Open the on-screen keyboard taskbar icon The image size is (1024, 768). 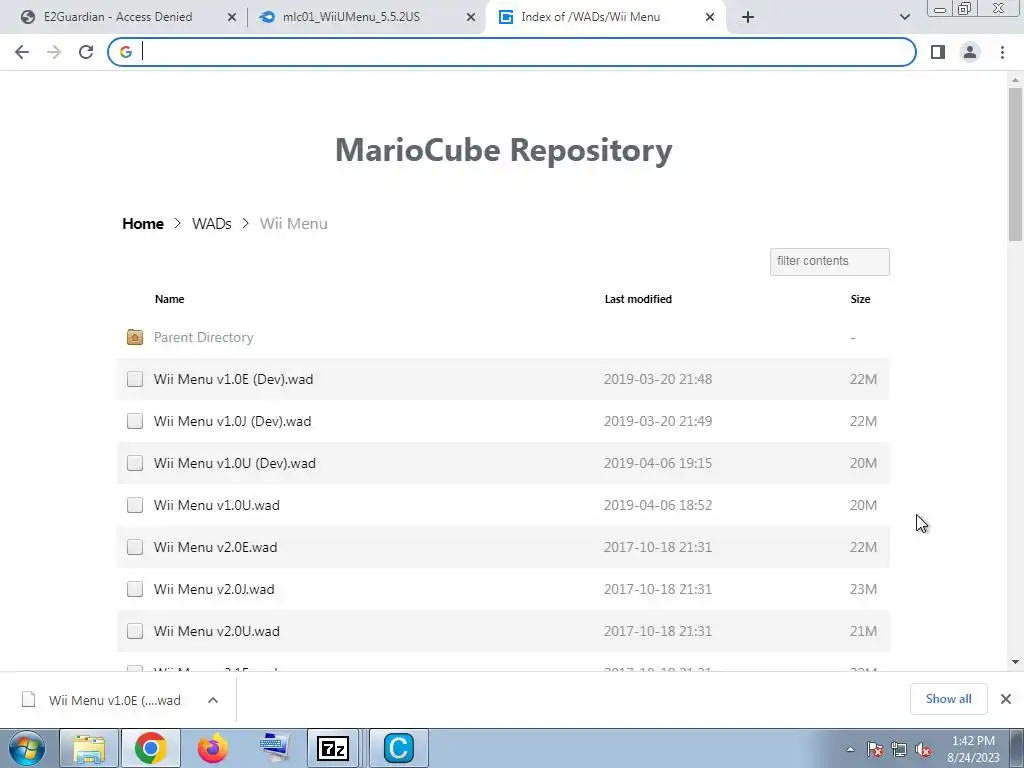[x=274, y=748]
